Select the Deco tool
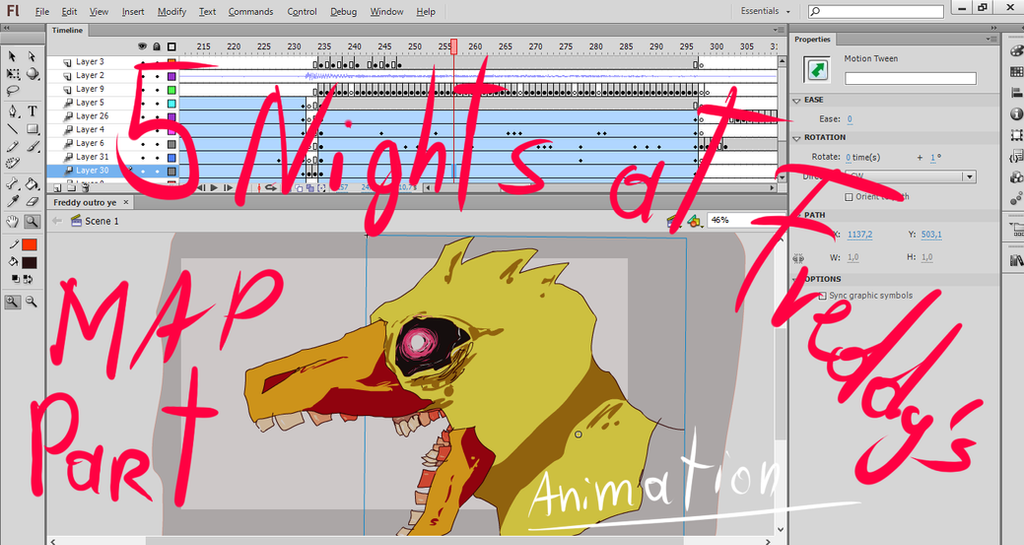The width and height of the screenshot is (1024, 545). tap(12, 163)
